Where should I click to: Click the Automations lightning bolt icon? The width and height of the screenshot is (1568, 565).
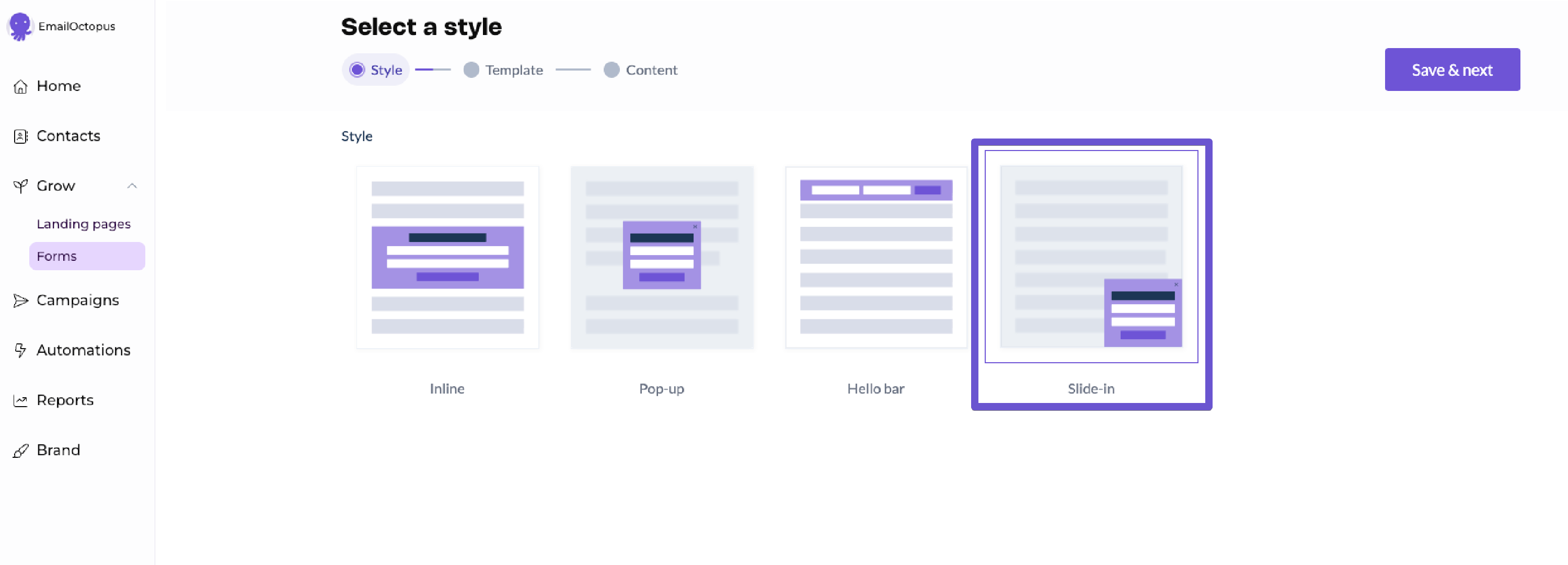click(x=21, y=351)
